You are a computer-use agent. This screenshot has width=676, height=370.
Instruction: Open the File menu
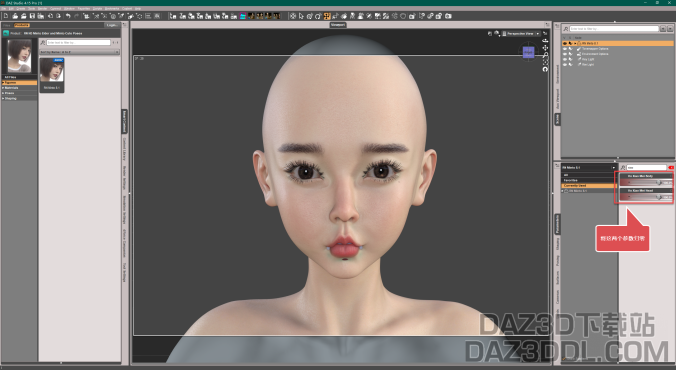3,9
